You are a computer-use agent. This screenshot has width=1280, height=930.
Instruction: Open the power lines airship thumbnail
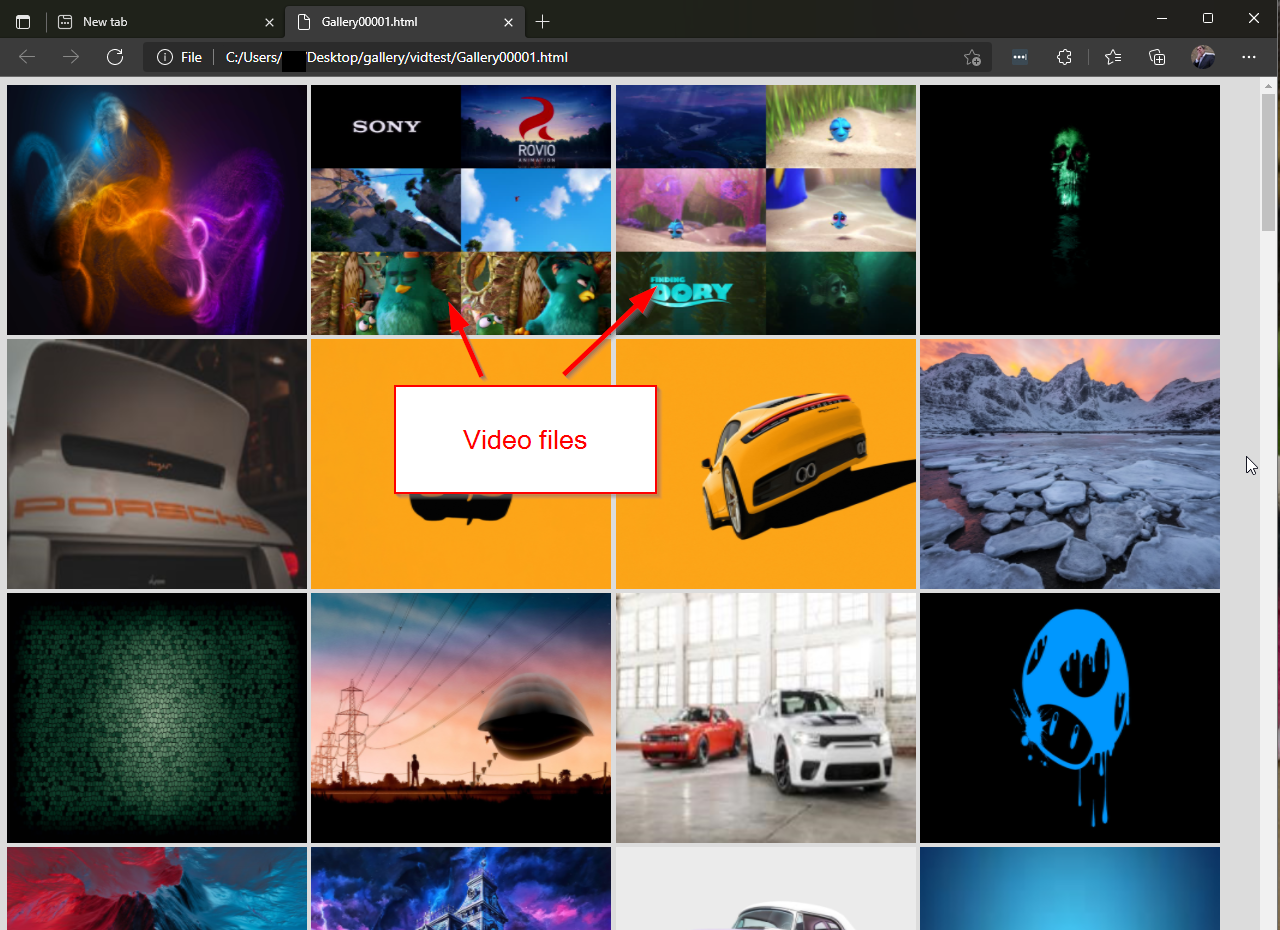click(x=461, y=718)
